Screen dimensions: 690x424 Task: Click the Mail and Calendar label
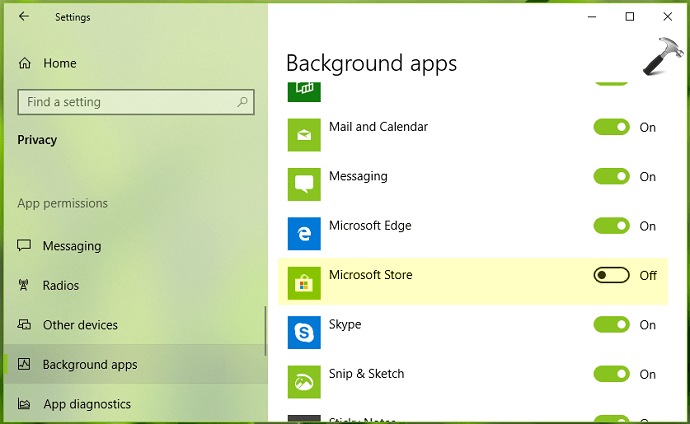pyautogui.click(x=378, y=127)
